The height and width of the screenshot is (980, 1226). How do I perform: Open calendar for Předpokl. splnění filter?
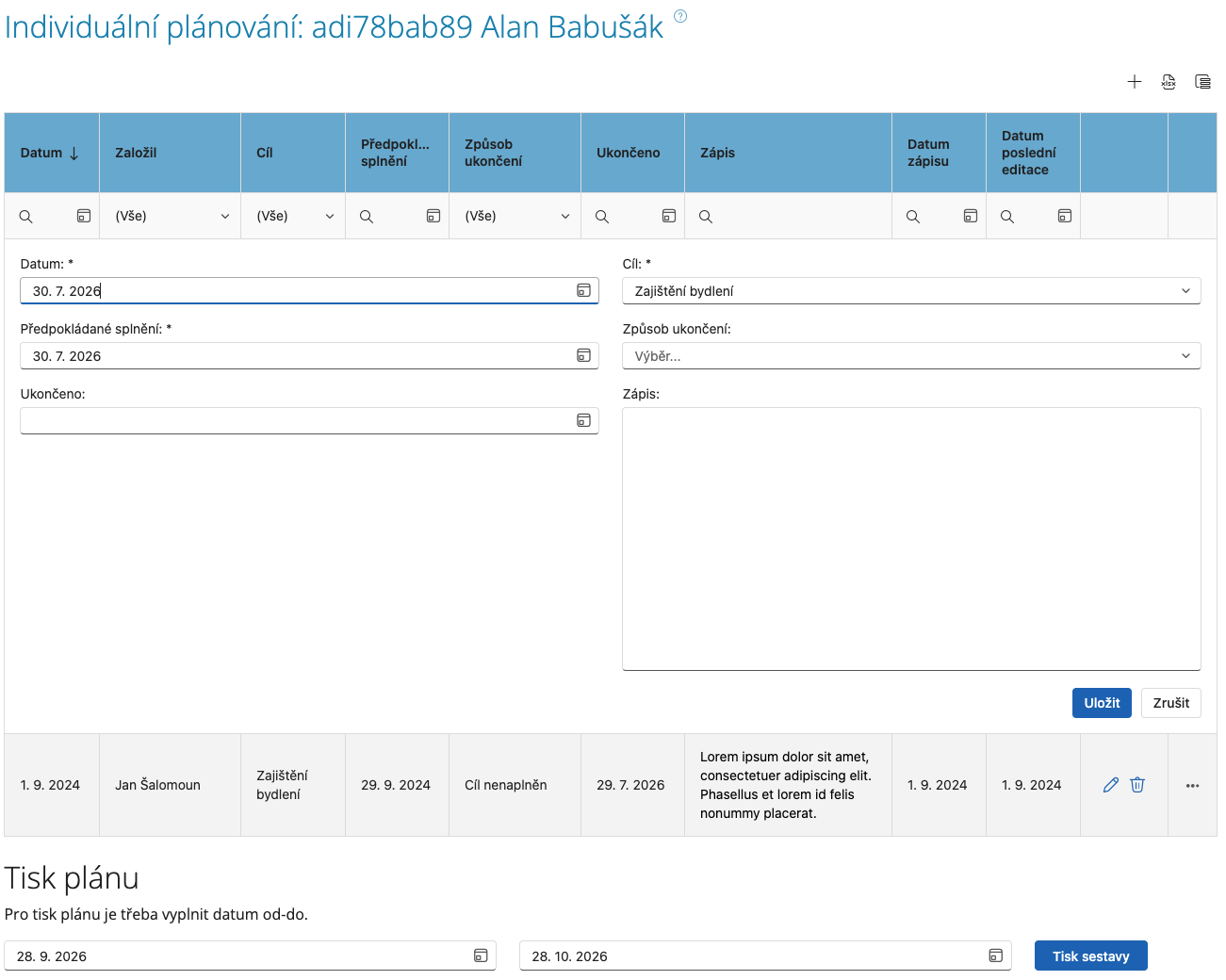pyautogui.click(x=433, y=216)
